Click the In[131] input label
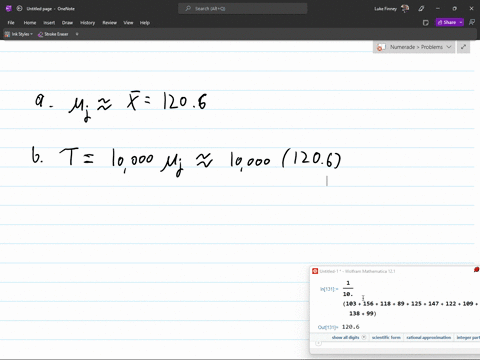The width and height of the screenshot is (480, 360). (x=329, y=289)
